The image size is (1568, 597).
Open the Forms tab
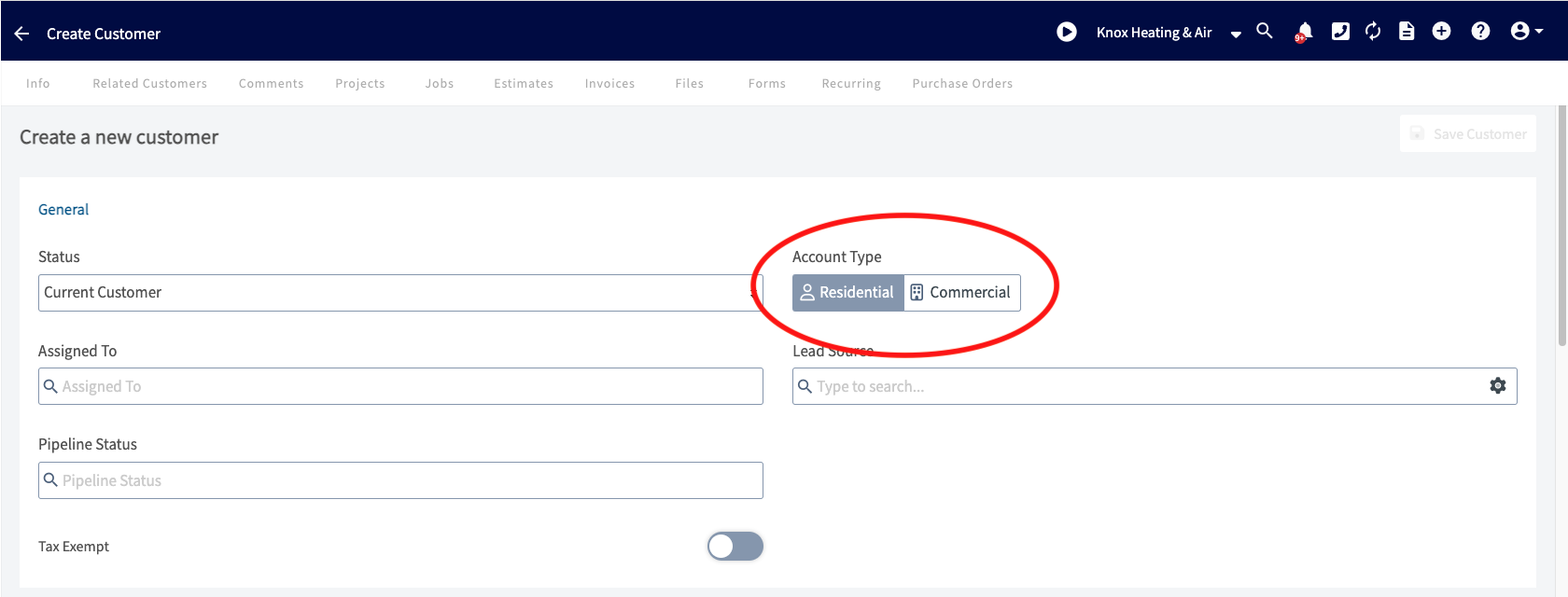coord(767,83)
